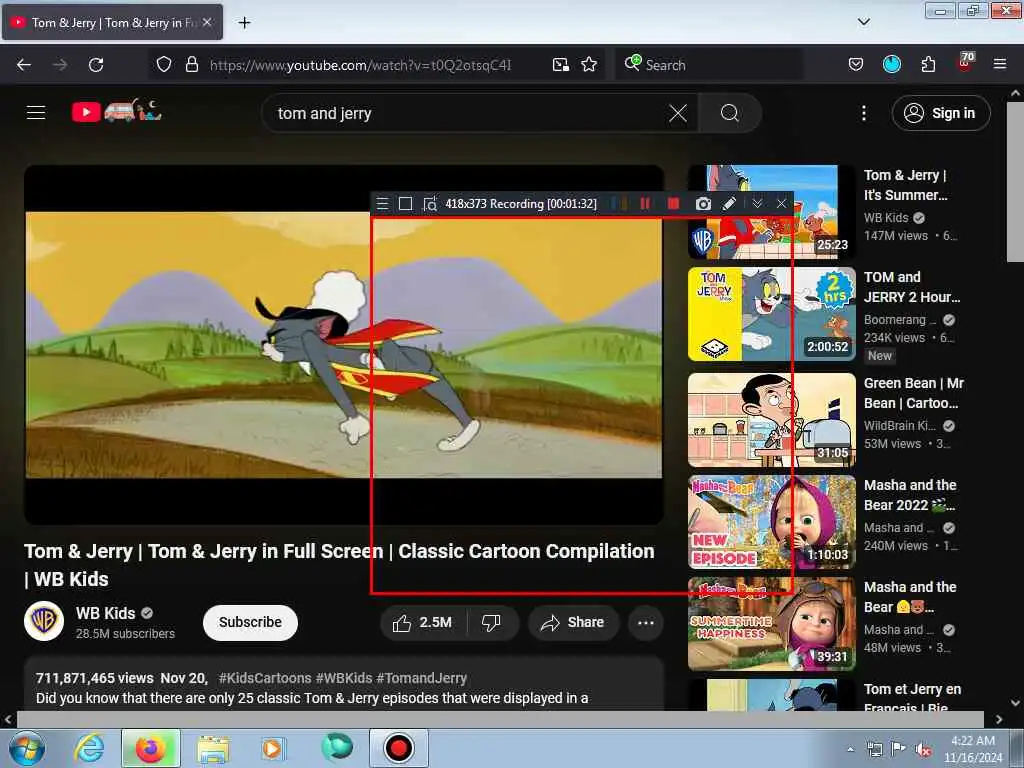Open taskbar clock 4:22 AM

tap(973, 748)
